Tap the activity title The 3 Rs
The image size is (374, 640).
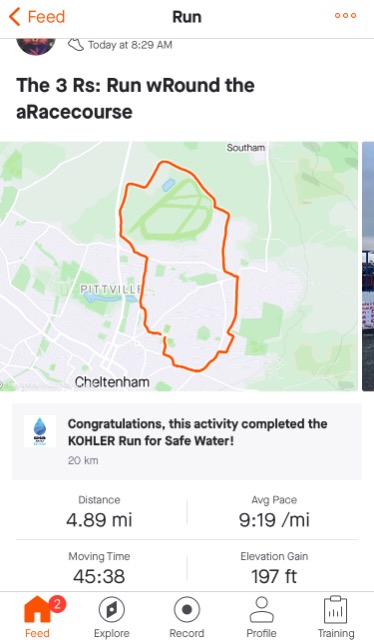point(135,98)
